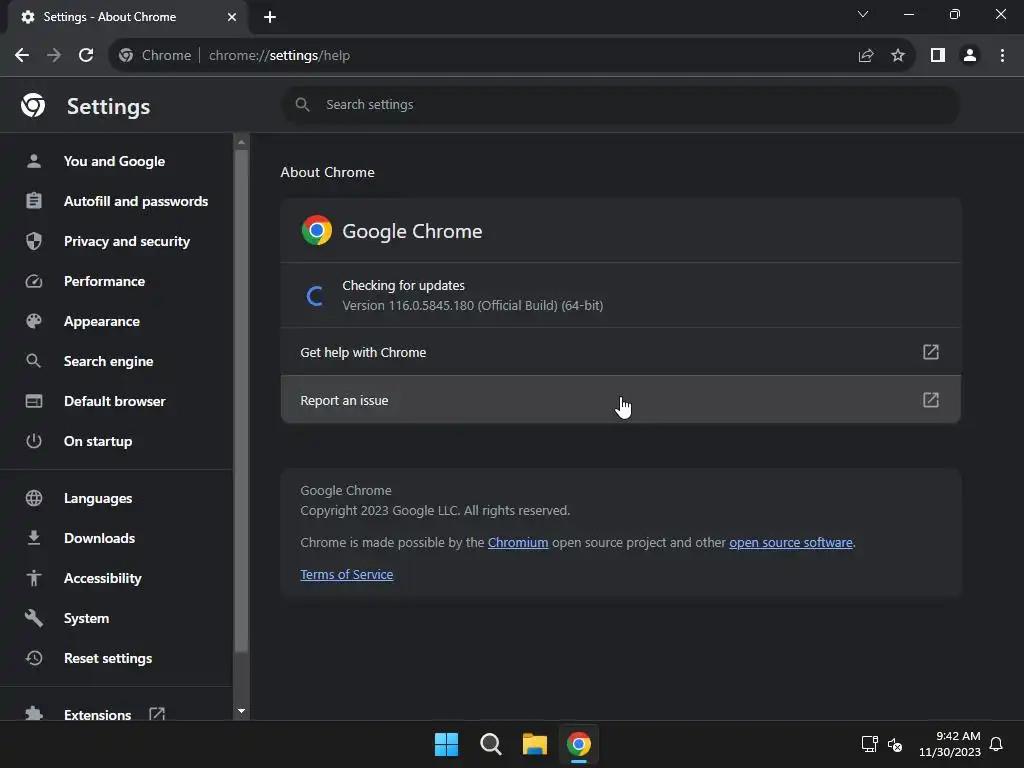Click the accessibility figure icon
1024x768 pixels.
[x=34, y=578]
